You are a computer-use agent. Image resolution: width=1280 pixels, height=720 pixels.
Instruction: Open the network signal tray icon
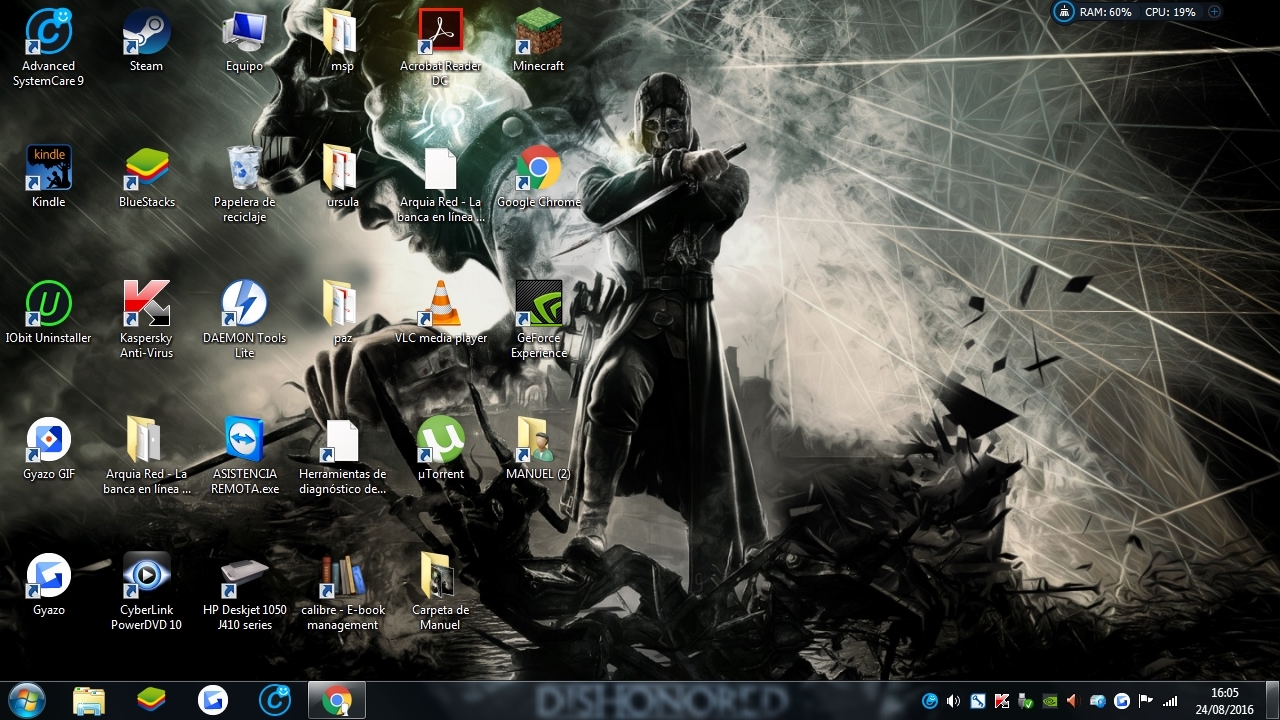point(1170,701)
